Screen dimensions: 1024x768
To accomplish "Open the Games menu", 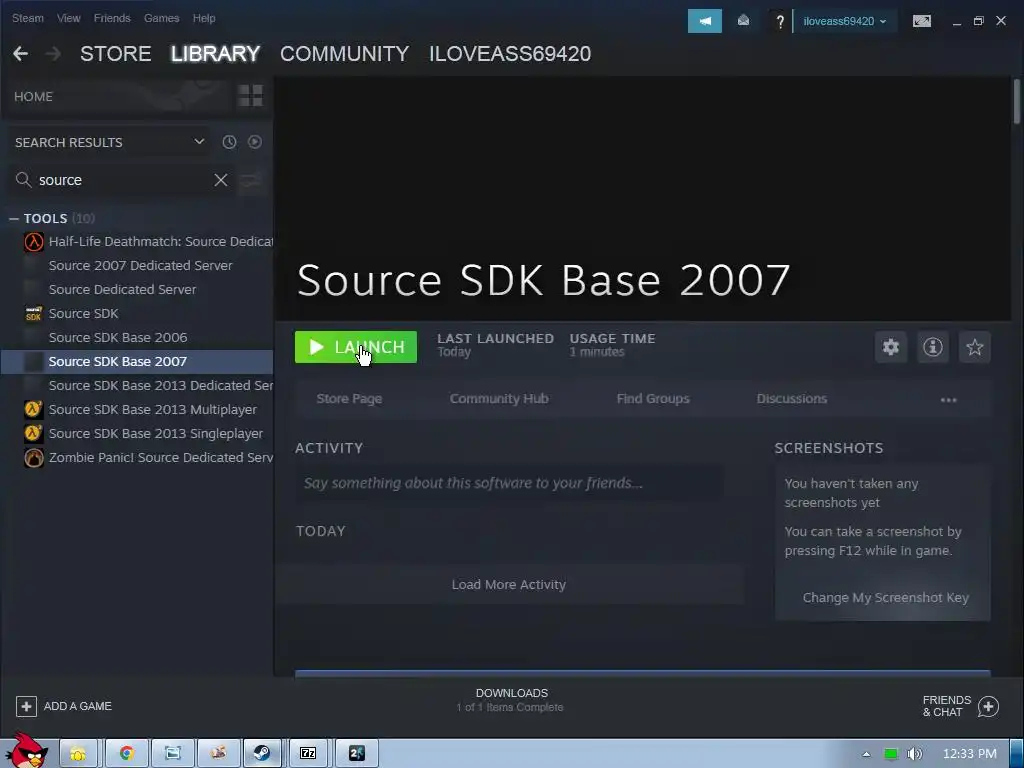I will 161,18.
